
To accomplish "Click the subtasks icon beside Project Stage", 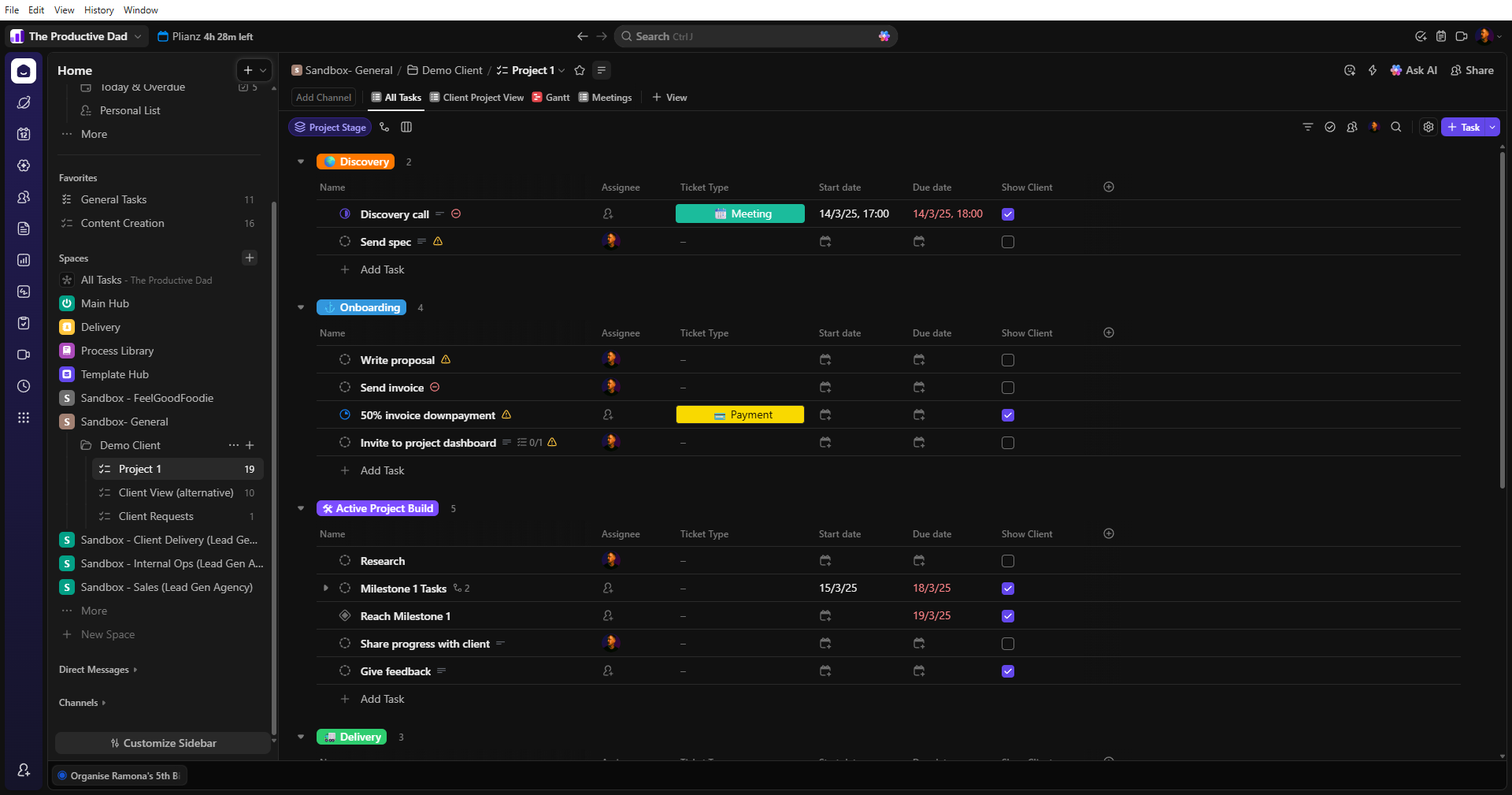I will (384, 127).
